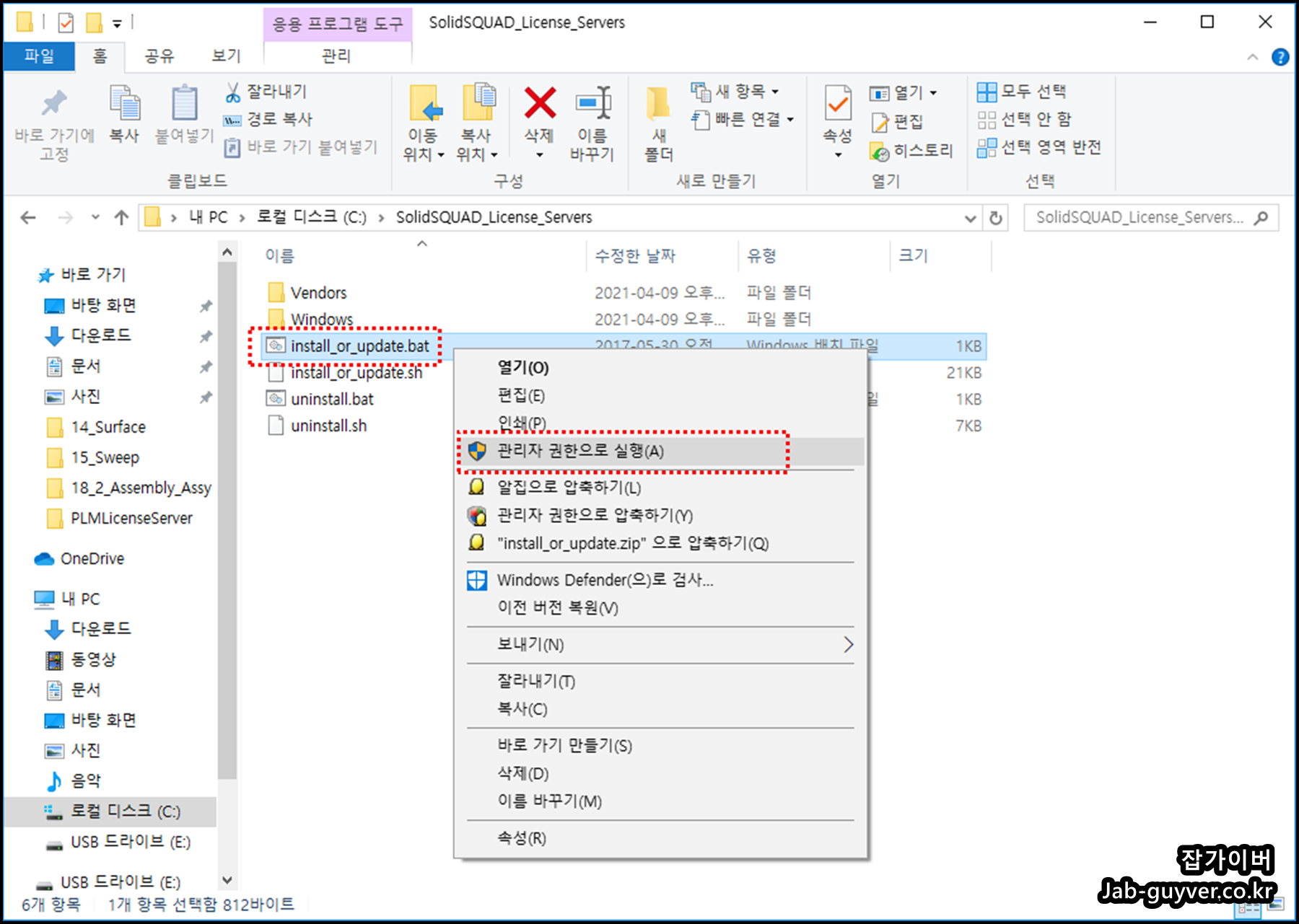Select the Vendors folder

(x=318, y=293)
